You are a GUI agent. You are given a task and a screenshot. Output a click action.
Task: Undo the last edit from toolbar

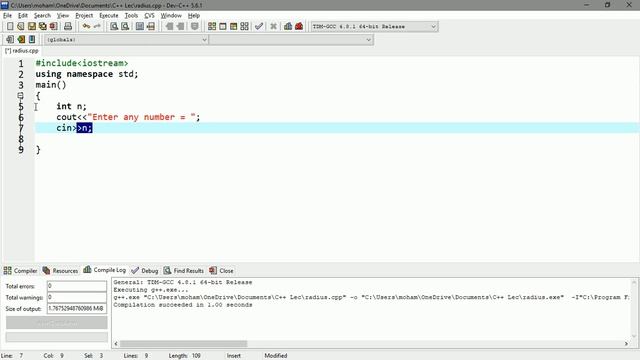point(86,27)
